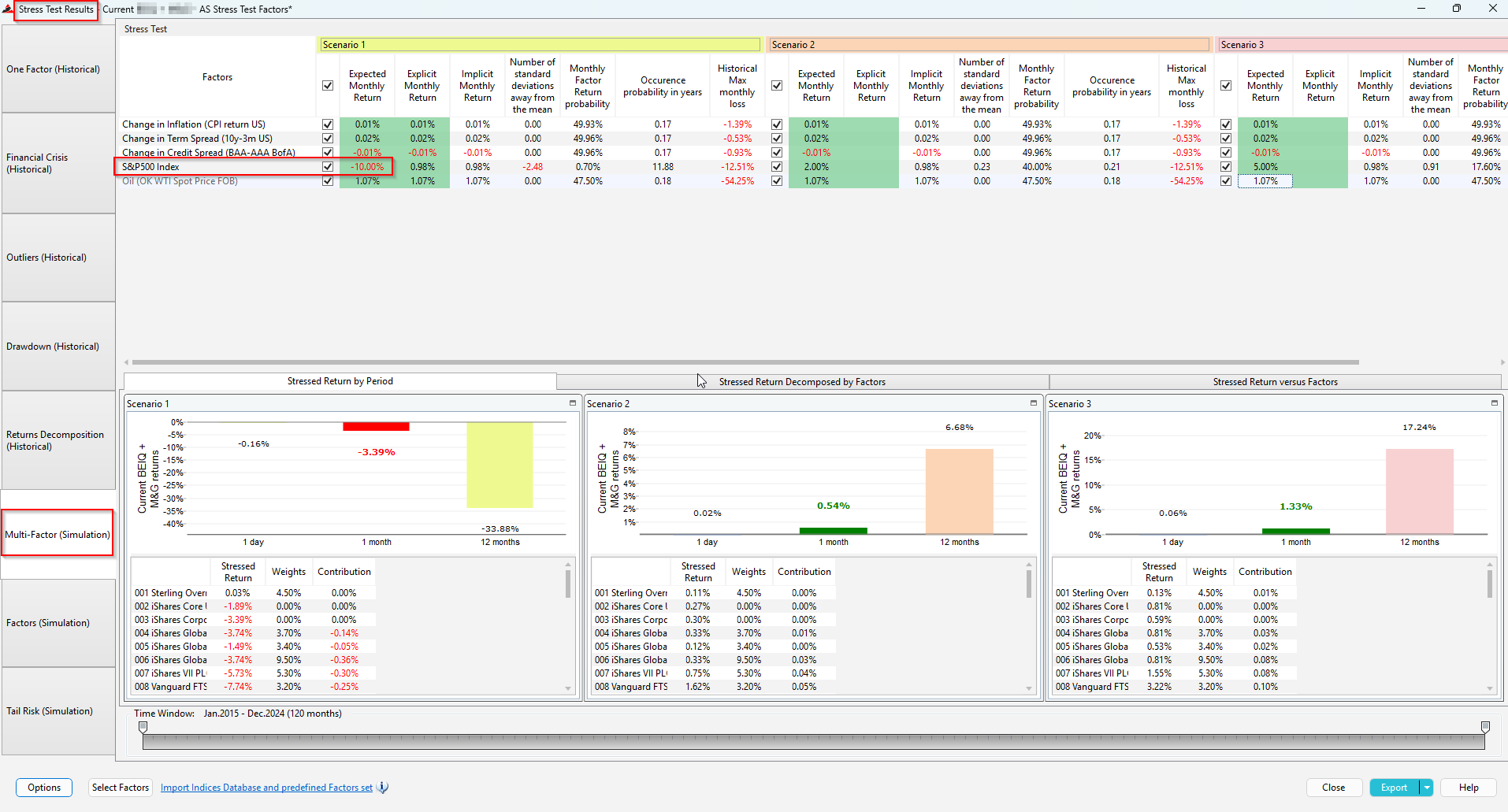
Task: Click the application logo icon in title bar
Action: (x=8, y=9)
